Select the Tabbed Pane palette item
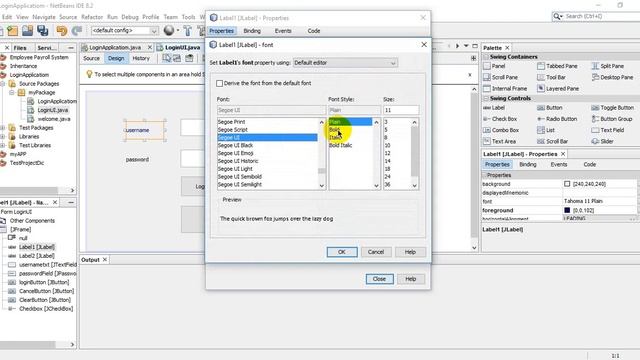 [x=557, y=66]
